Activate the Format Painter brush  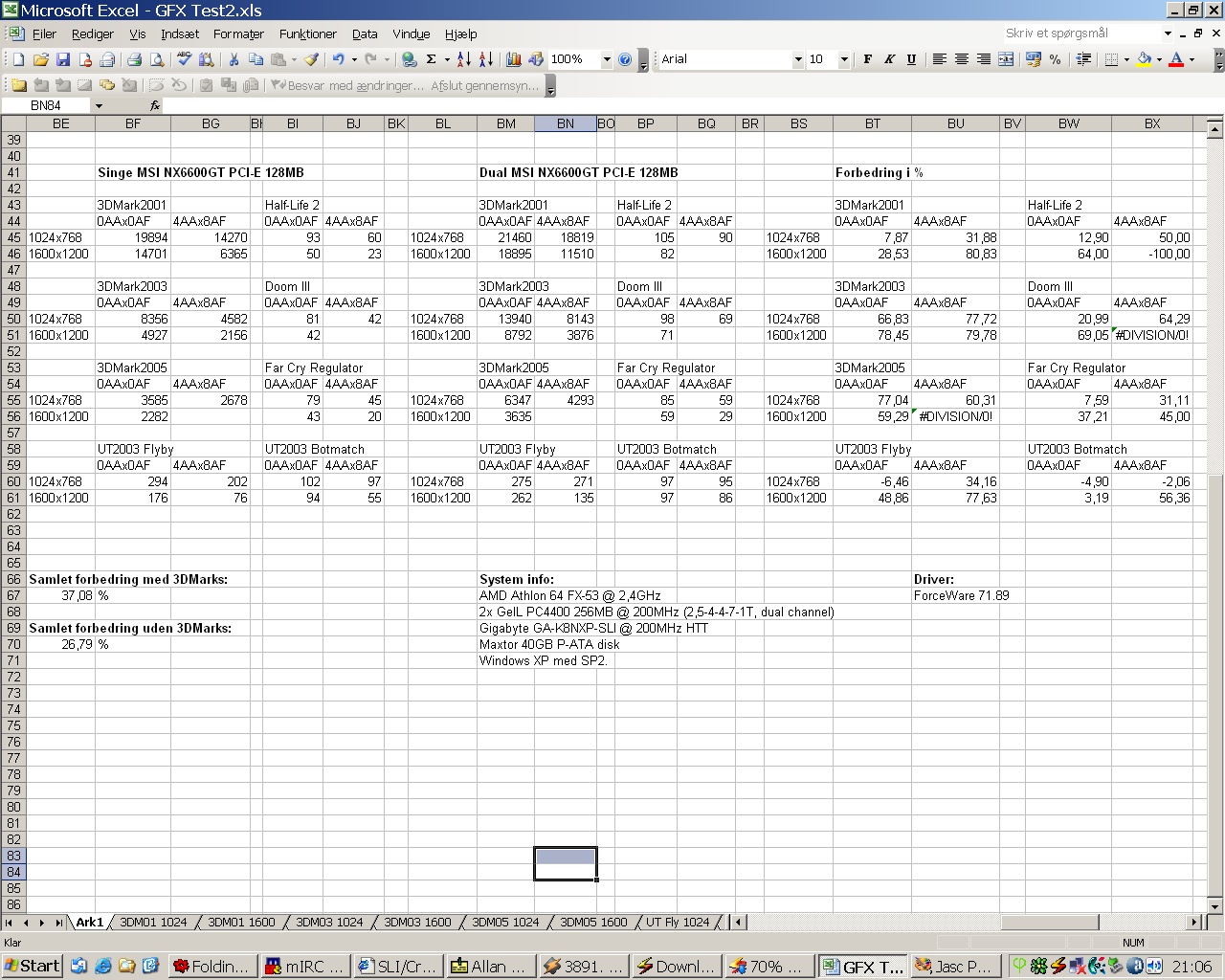[312, 59]
